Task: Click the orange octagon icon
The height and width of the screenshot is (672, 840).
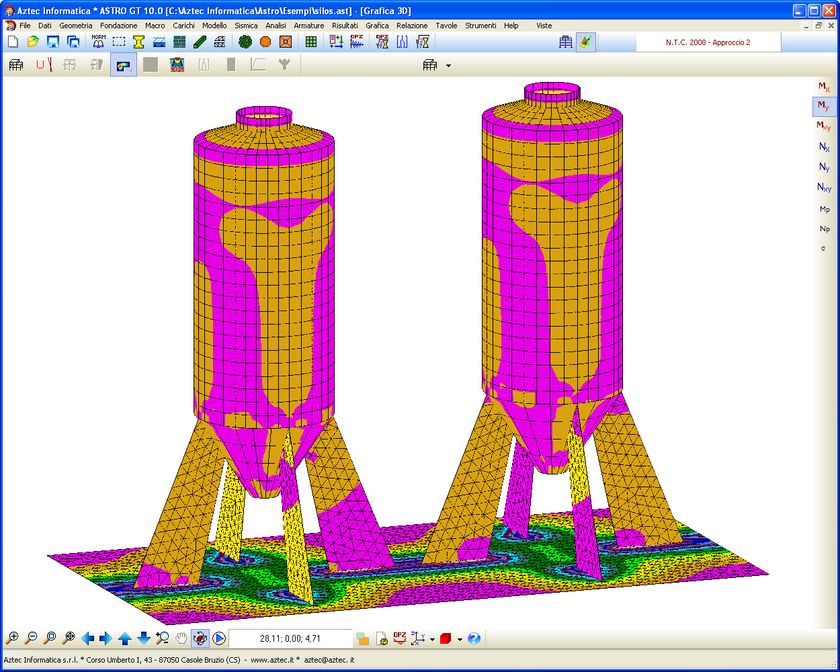Action: click(265, 42)
